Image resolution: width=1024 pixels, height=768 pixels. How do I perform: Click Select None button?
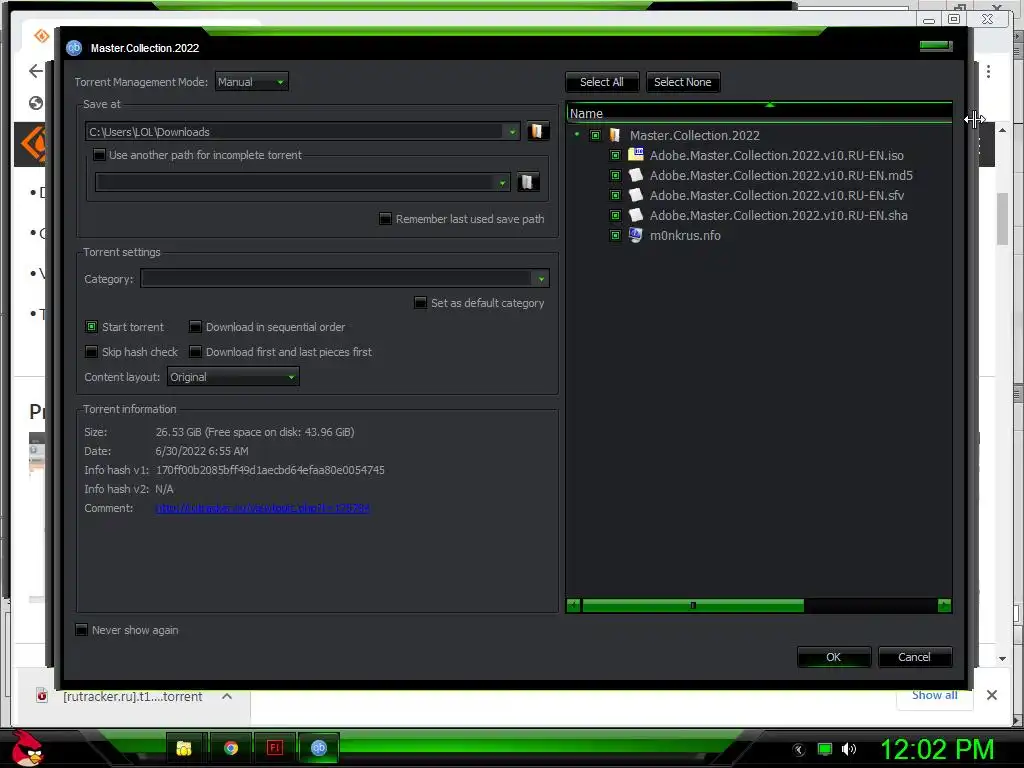pyautogui.click(x=682, y=82)
